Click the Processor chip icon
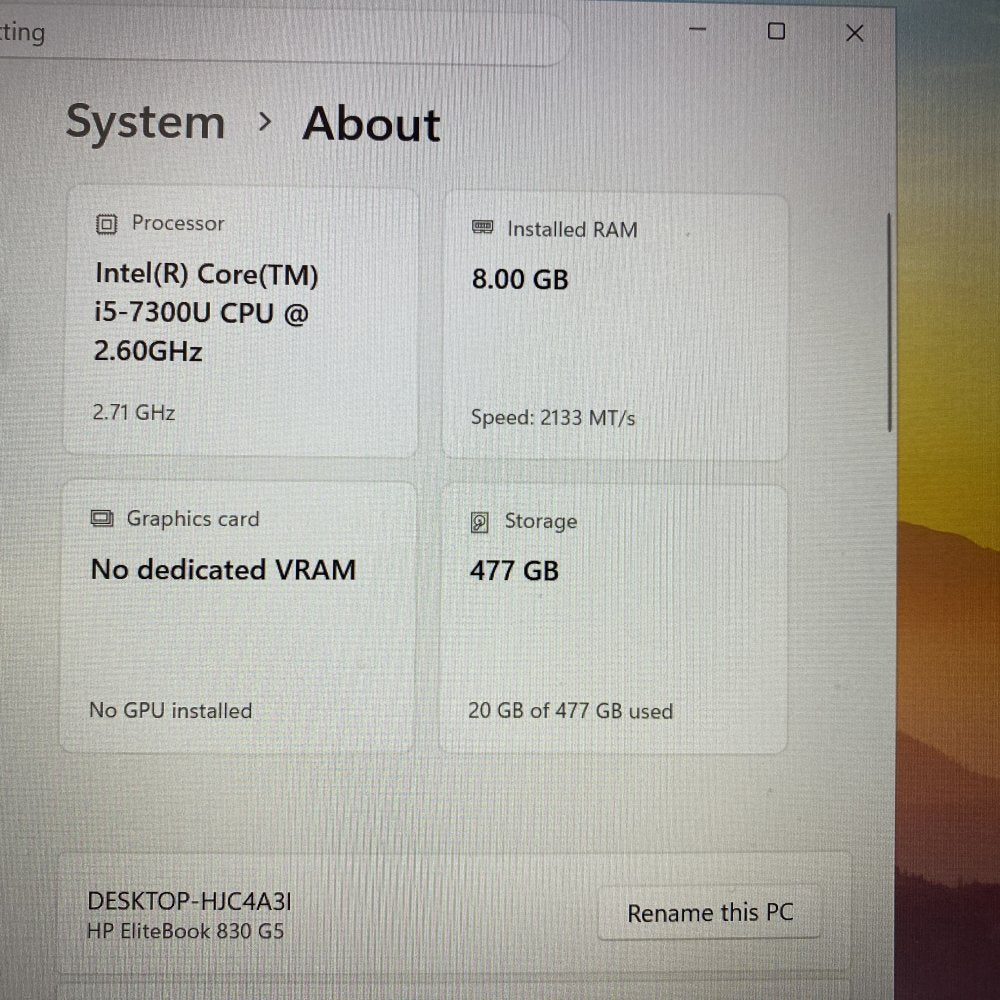 click(x=107, y=224)
